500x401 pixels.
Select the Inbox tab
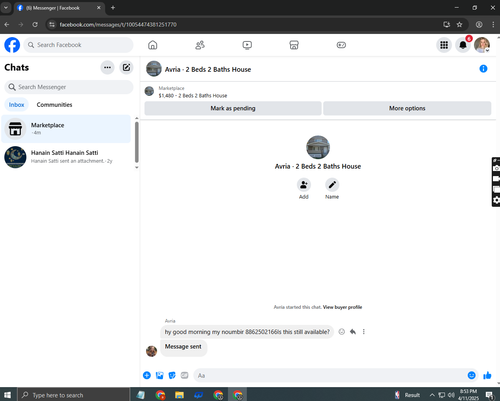point(16,105)
